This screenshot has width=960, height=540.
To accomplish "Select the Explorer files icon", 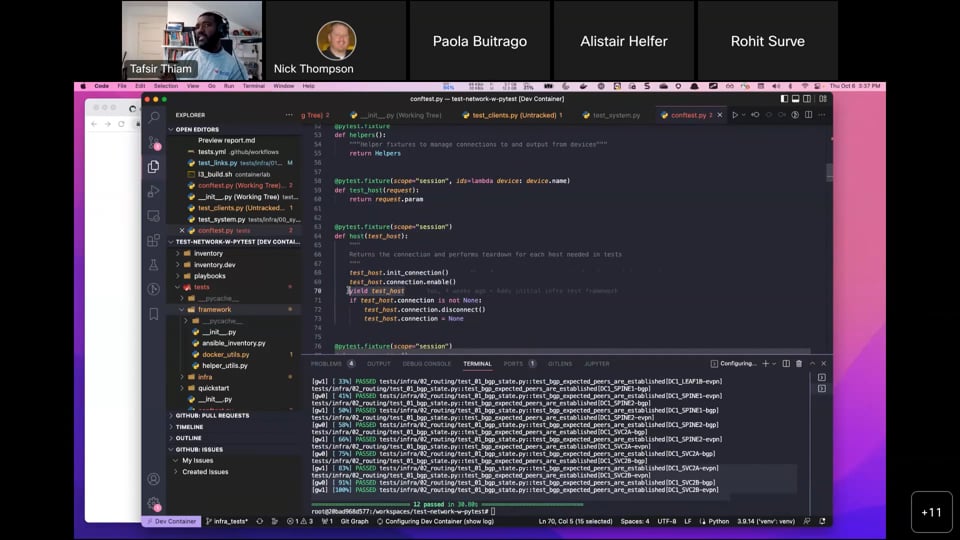I will click(x=154, y=167).
